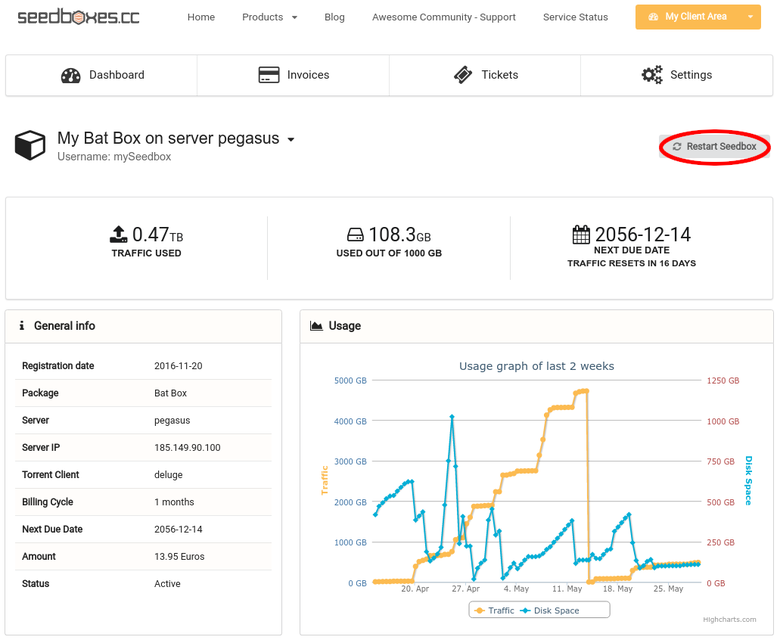Select the Amount value 13.95 Euros
Viewport: 780px width, 640px height.
tap(179, 557)
